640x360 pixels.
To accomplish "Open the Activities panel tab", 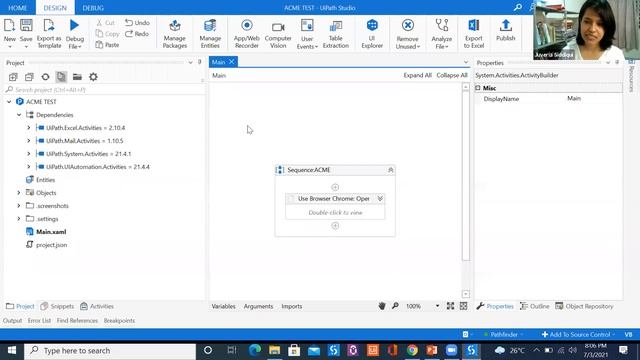I will point(97,306).
